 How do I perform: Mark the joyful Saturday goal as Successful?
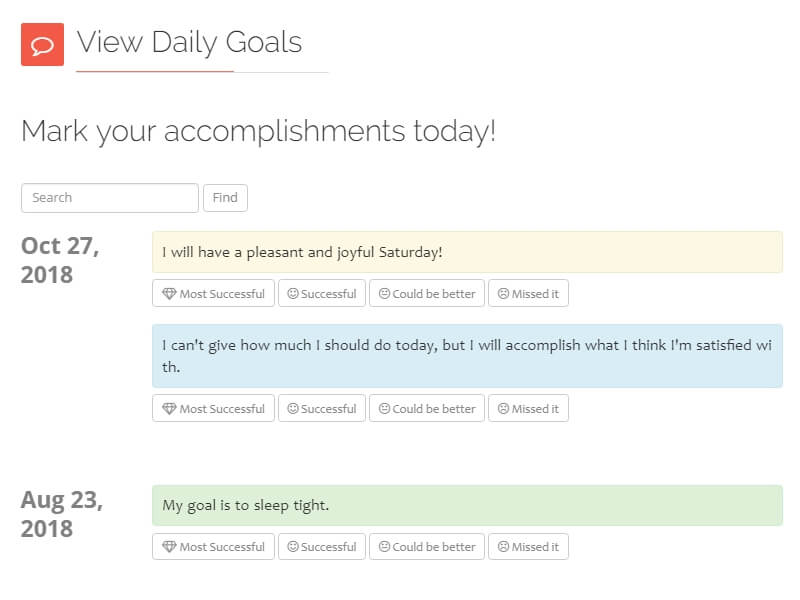[322, 293]
